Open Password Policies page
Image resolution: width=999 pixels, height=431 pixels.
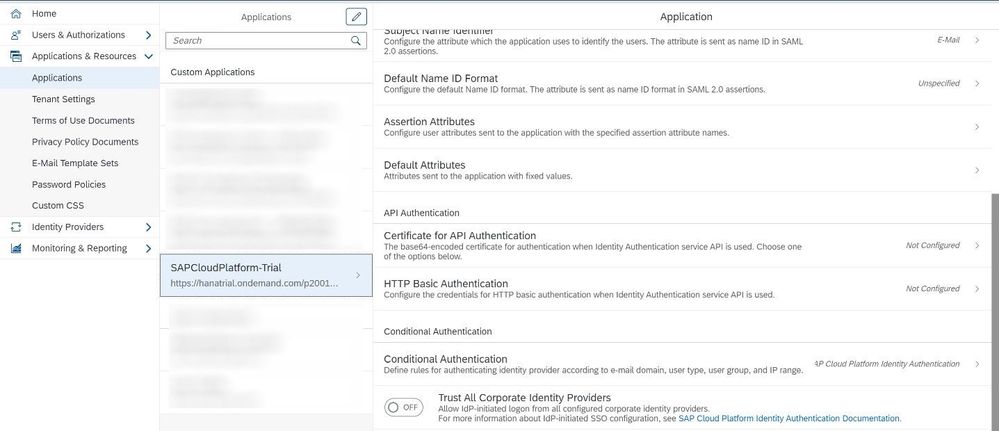(x=68, y=184)
